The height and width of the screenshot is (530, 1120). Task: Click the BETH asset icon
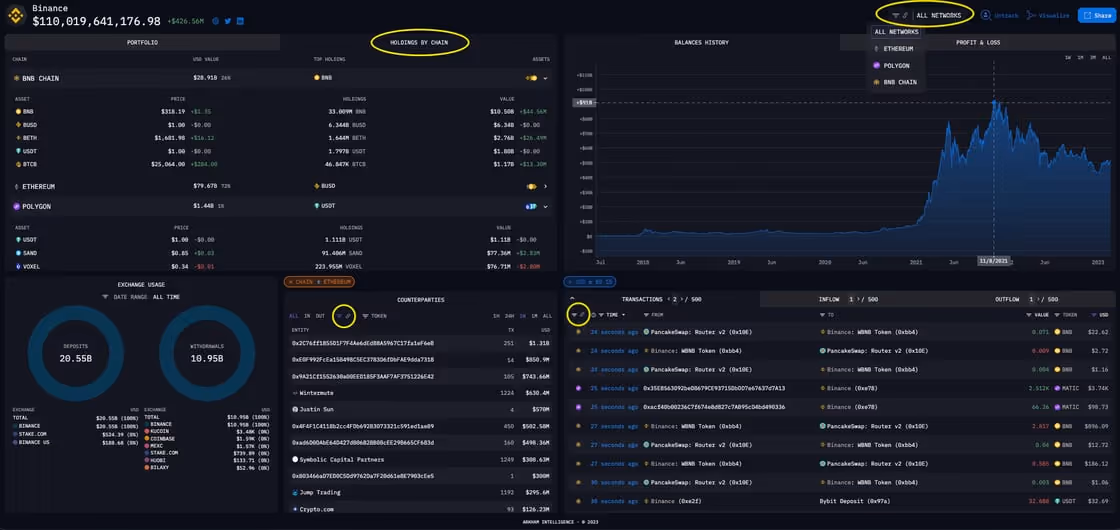tap(18, 138)
